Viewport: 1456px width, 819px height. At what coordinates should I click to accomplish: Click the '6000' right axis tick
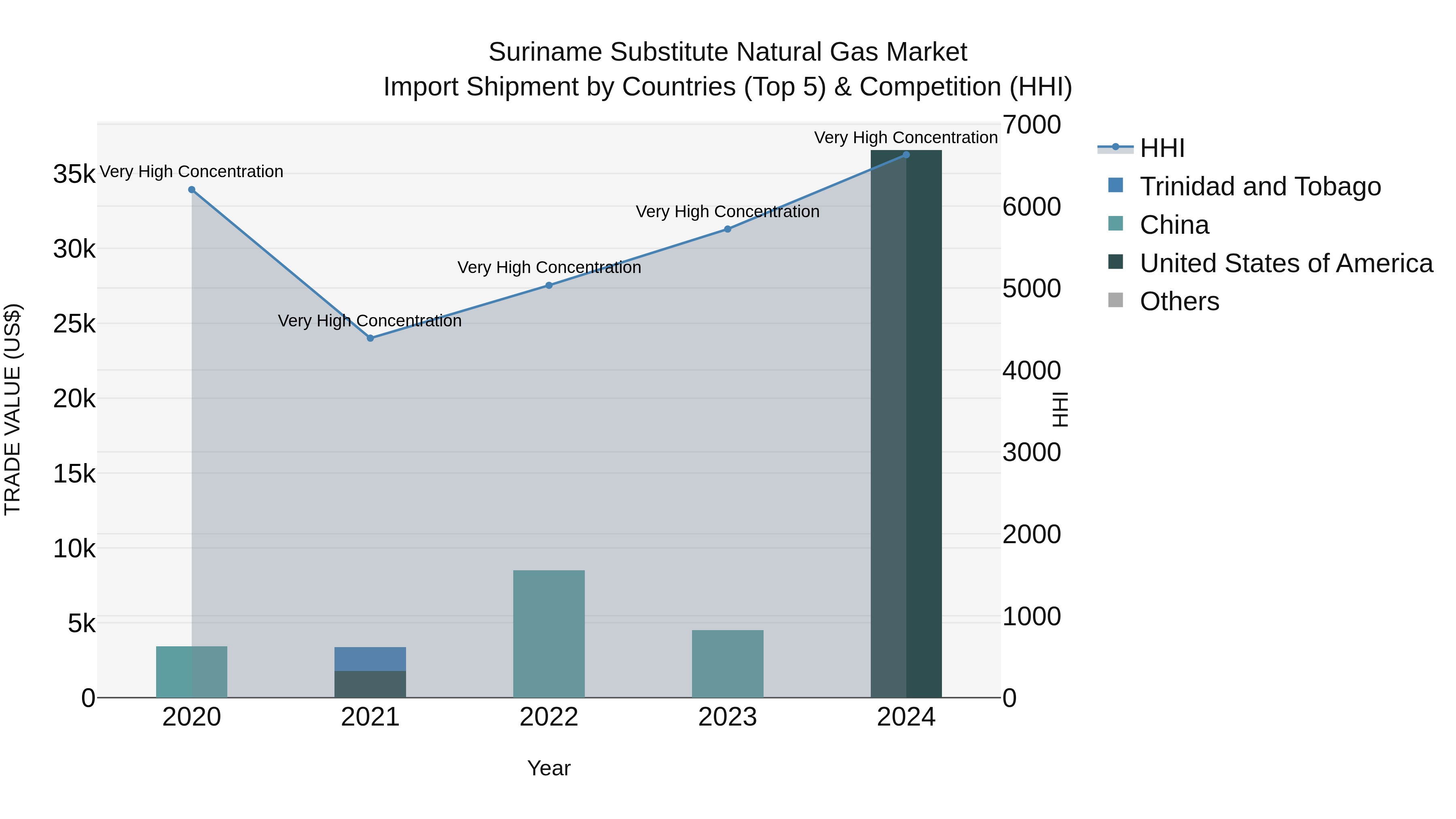click(1032, 207)
